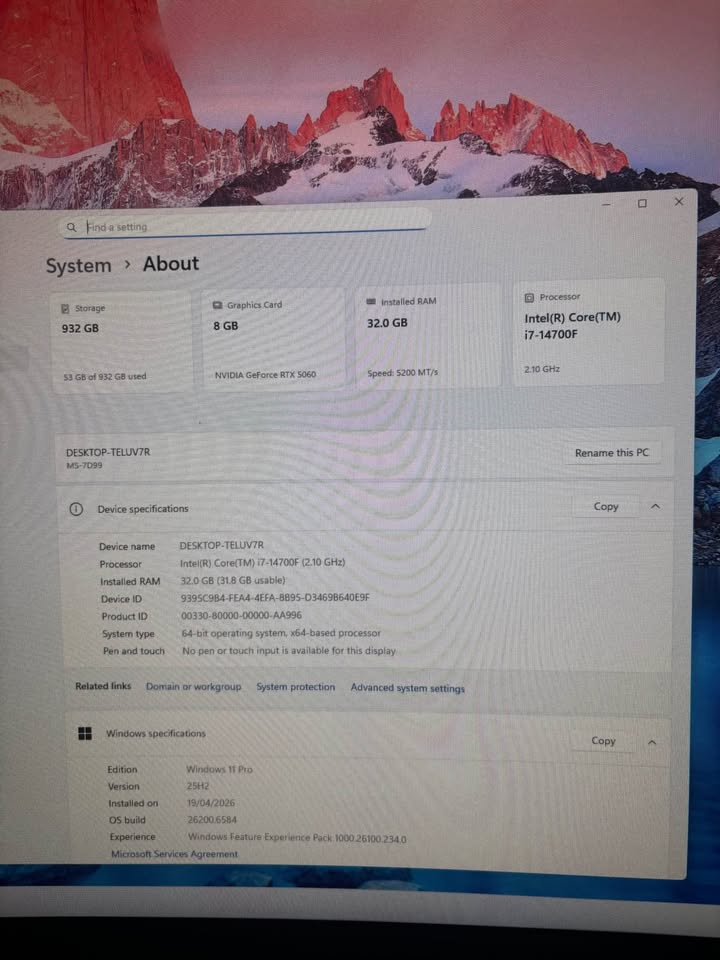The width and height of the screenshot is (720, 960).
Task: Minimize the Settings window
Action: click(606, 204)
